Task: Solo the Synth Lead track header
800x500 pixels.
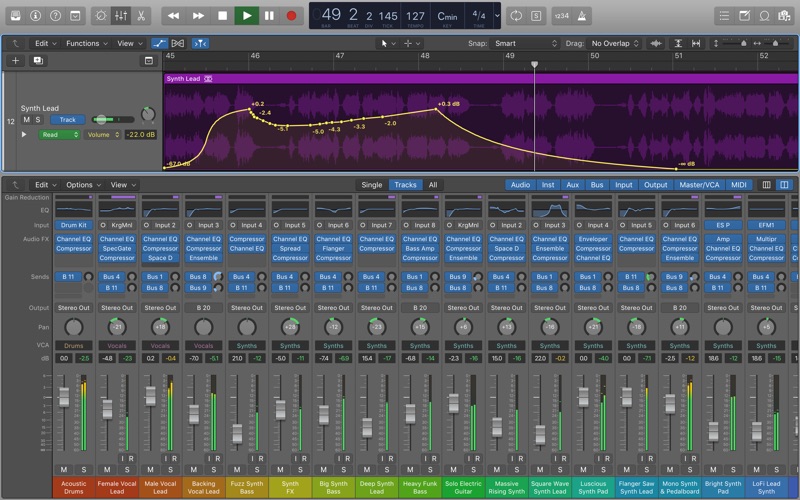Action: (x=38, y=120)
